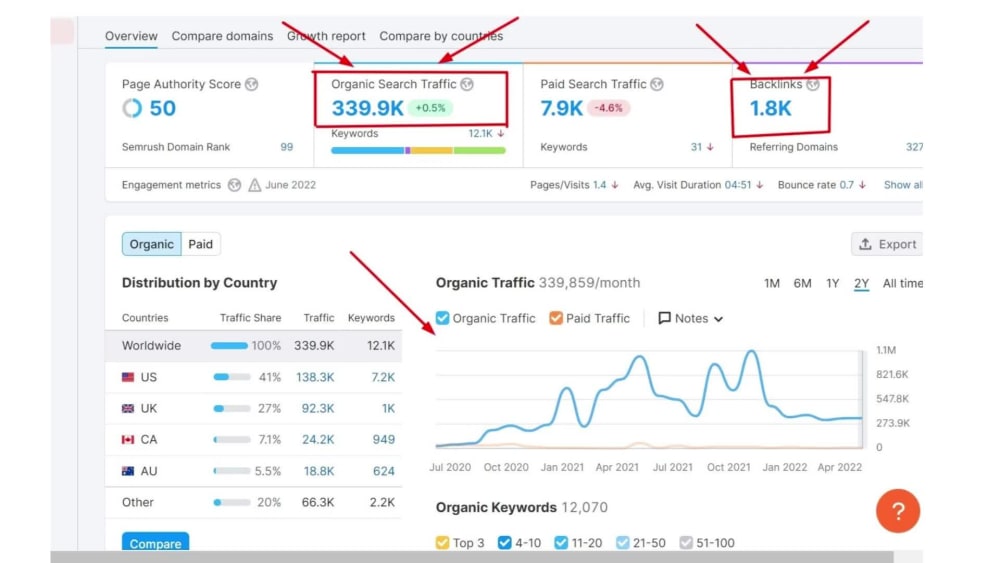Select the Worldwide row
1000x563 pixels.
coord(253,346)
